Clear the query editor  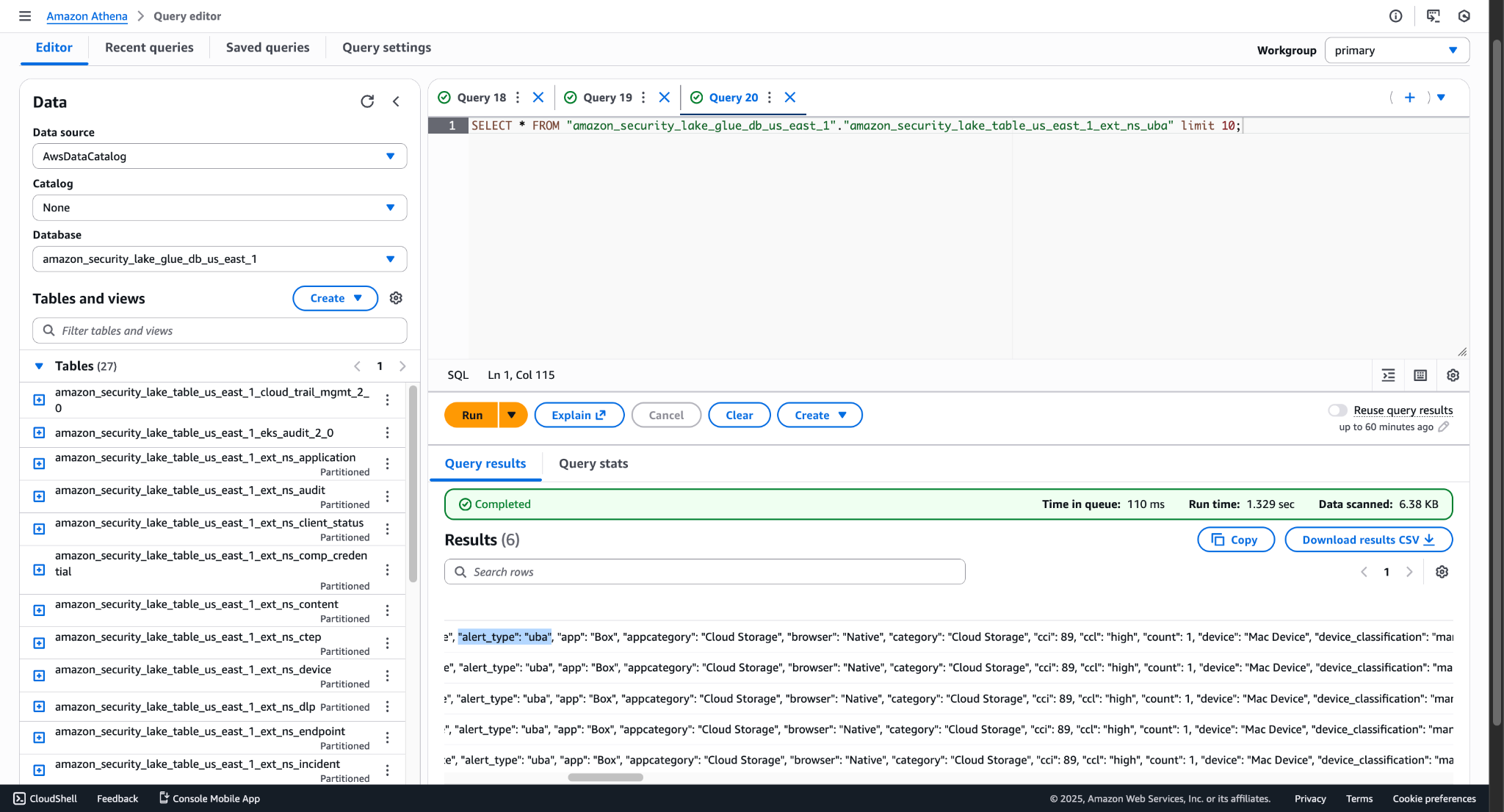pyautogui.click(x=739, y=416)
